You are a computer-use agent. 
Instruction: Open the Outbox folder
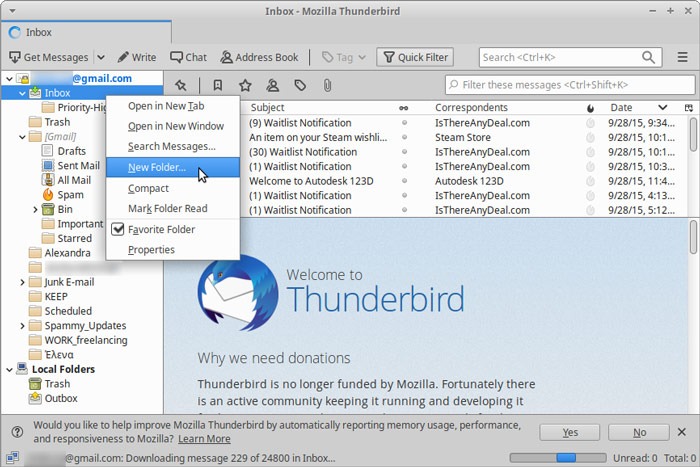click(61, 398)
